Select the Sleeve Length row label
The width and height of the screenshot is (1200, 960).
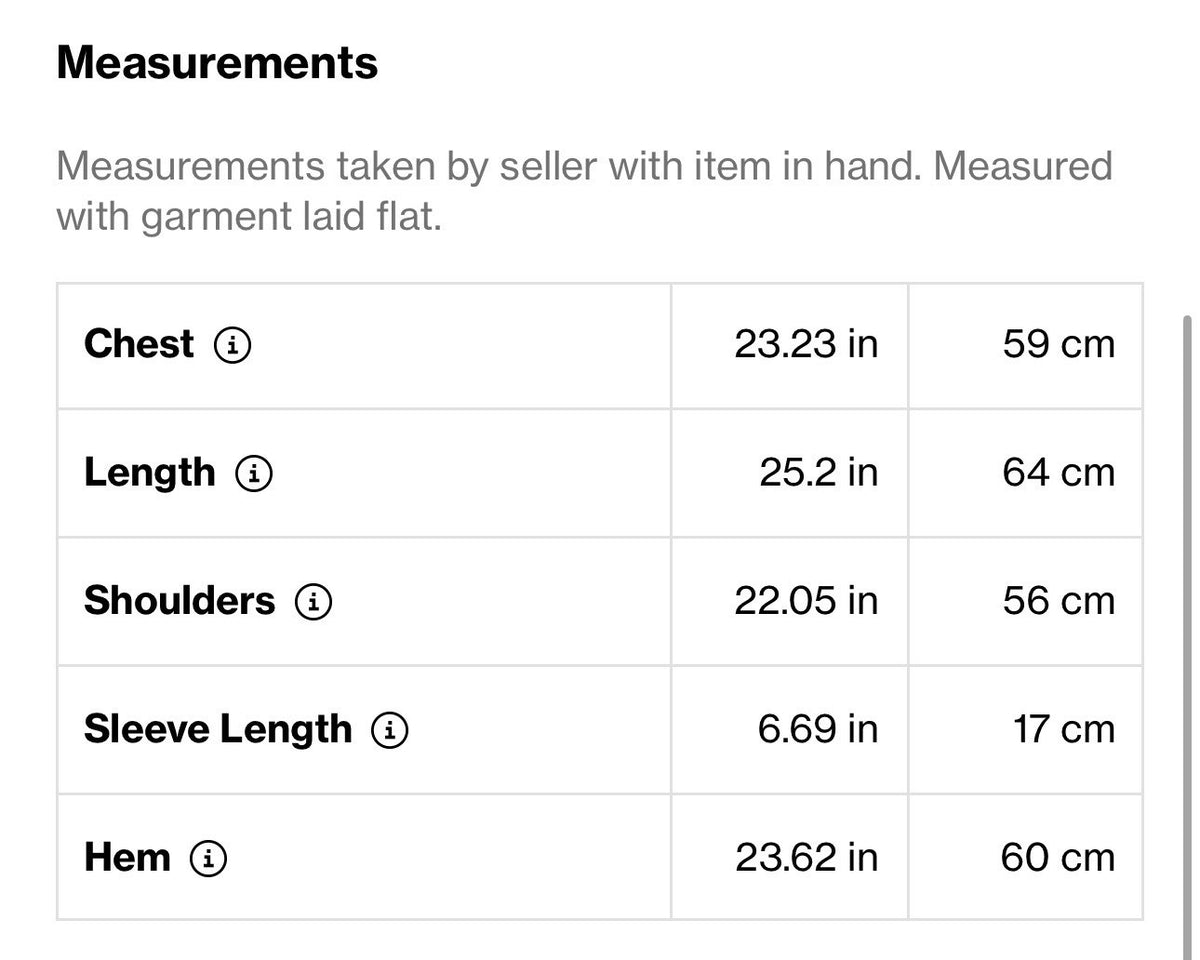click(218, 730)
